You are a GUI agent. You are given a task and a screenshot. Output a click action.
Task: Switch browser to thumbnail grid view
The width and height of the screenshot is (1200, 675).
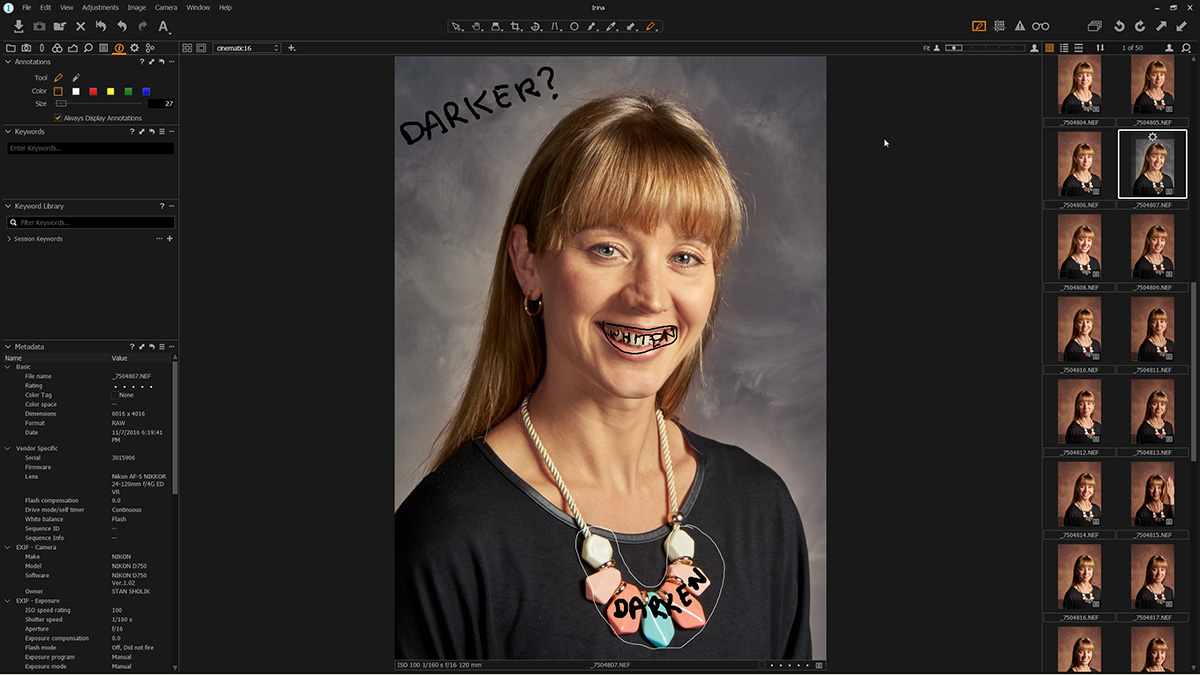click(x=1049, y=47)
